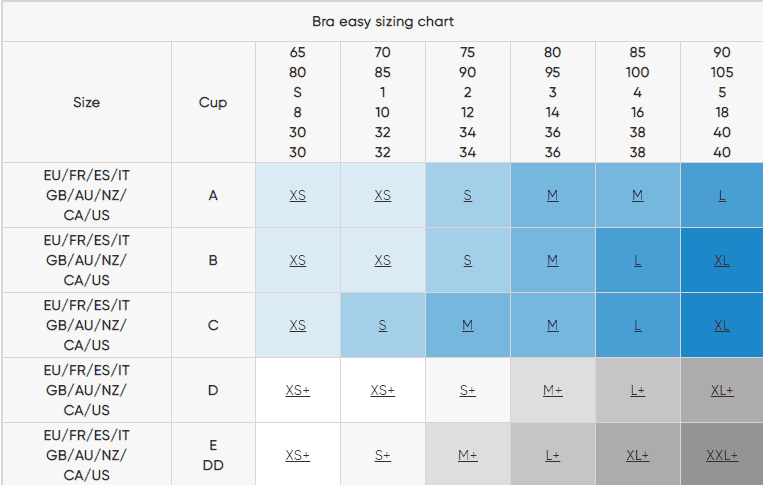763x485 pixels.
Task: Click the XS link under 65 in cup C row
Action: click(298, 325)
